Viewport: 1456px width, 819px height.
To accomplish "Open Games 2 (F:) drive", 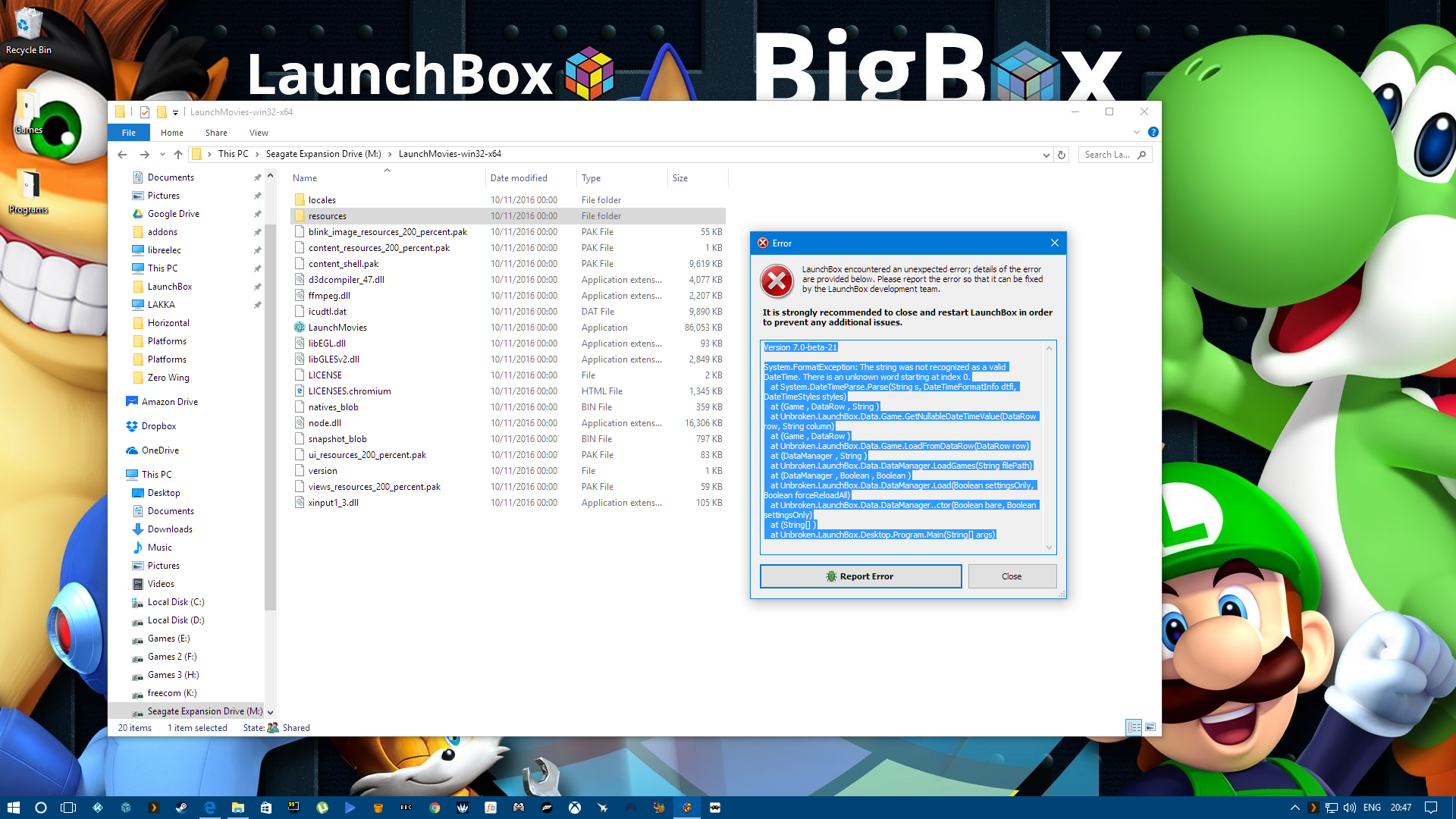I will 172,657.
